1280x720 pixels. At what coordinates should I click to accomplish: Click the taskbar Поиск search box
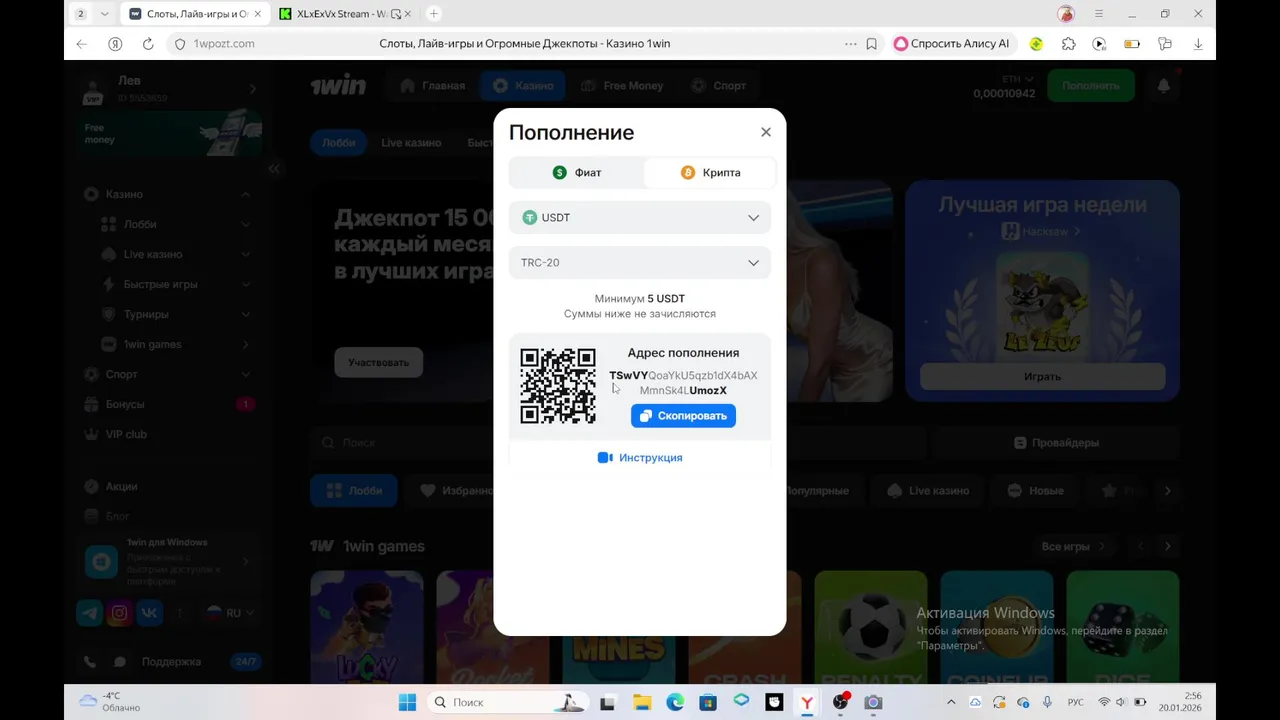click(509, 702)
